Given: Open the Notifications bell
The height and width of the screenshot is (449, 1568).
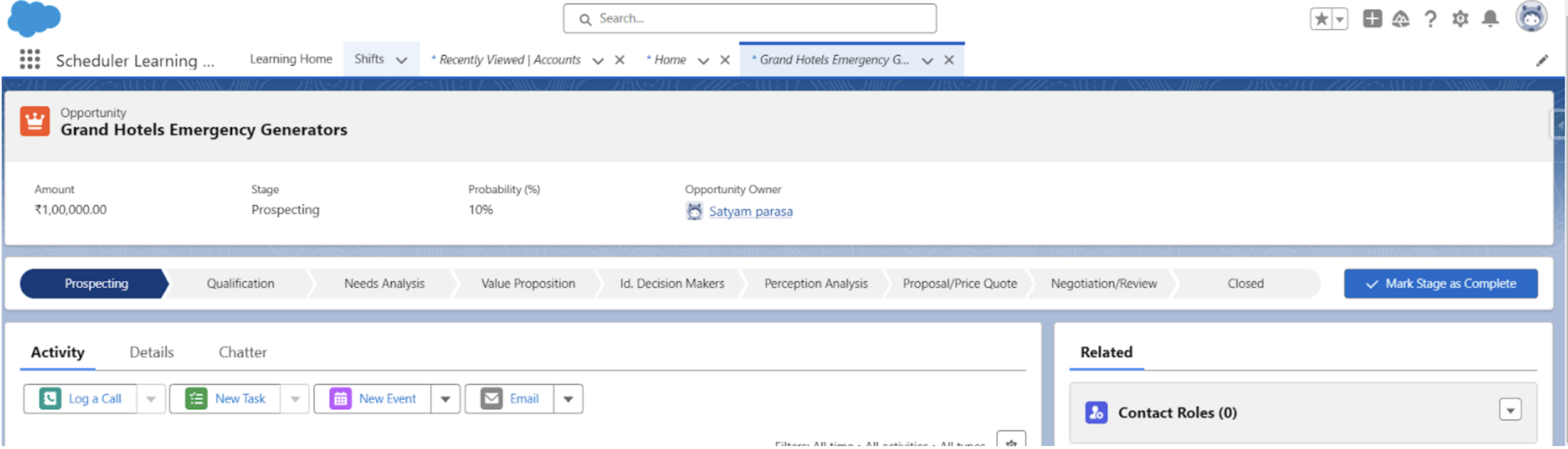Looking at the screenshot, I should pyautogui.click(x=1490, y=19).
